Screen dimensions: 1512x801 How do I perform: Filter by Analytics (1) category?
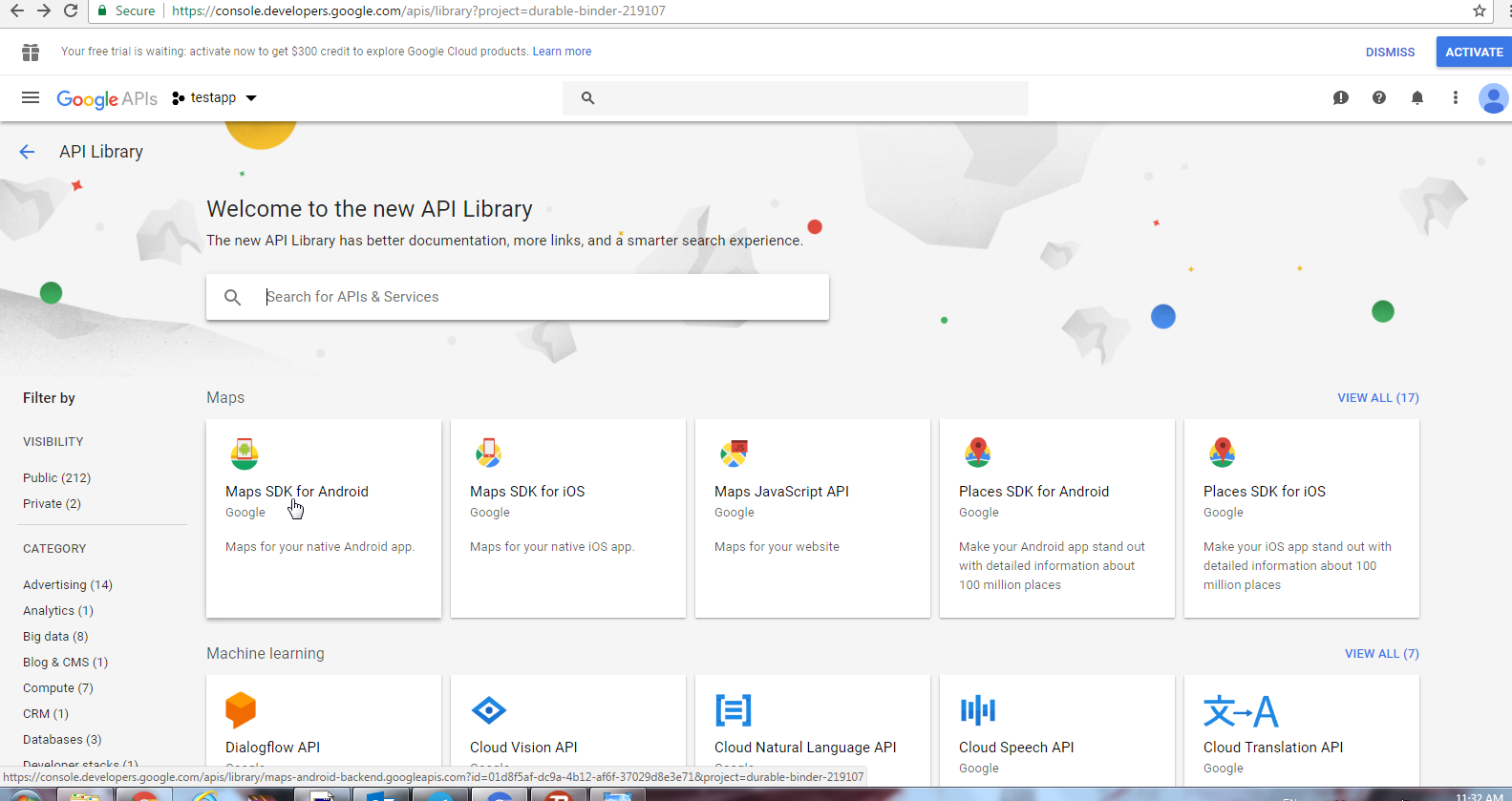point(58,611)
